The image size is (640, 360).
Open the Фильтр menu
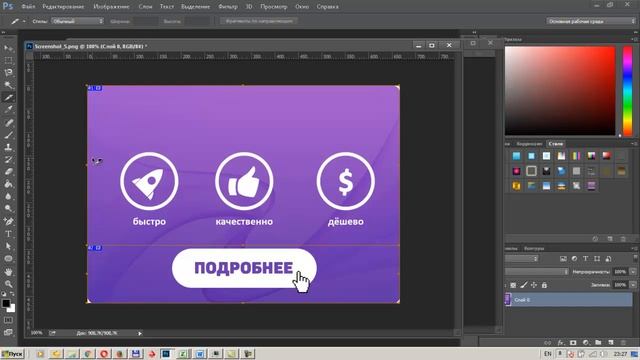[x=228, y=7]
